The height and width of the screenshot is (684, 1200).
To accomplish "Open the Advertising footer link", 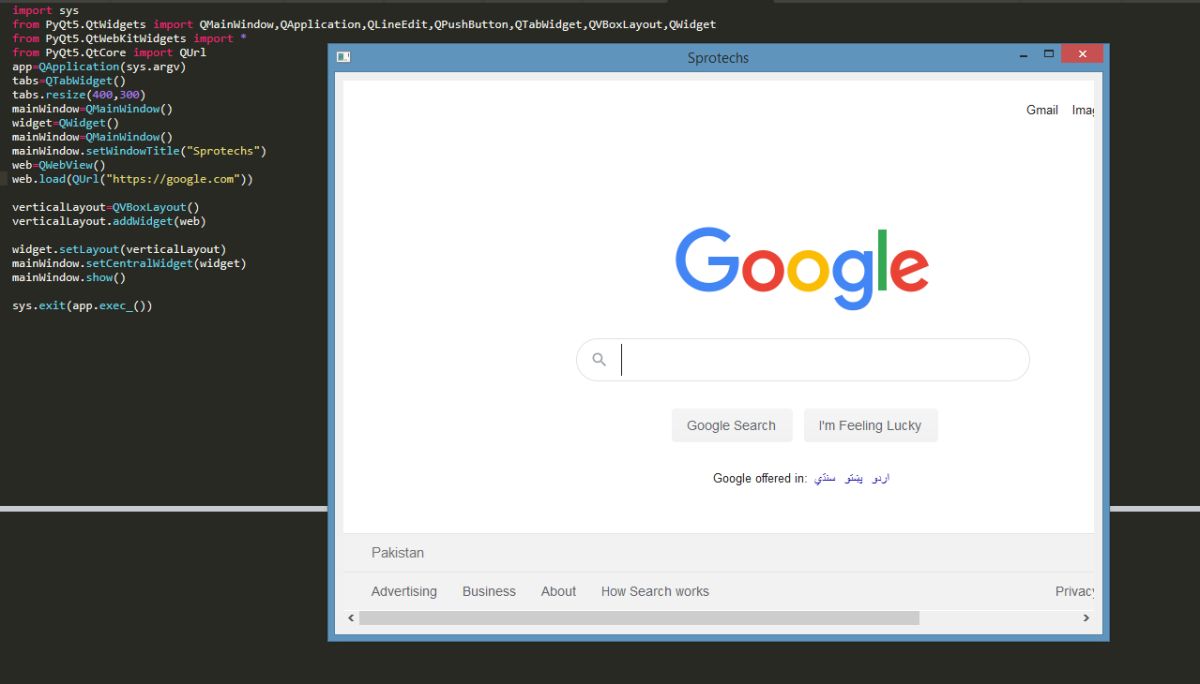I will (404, 591).
